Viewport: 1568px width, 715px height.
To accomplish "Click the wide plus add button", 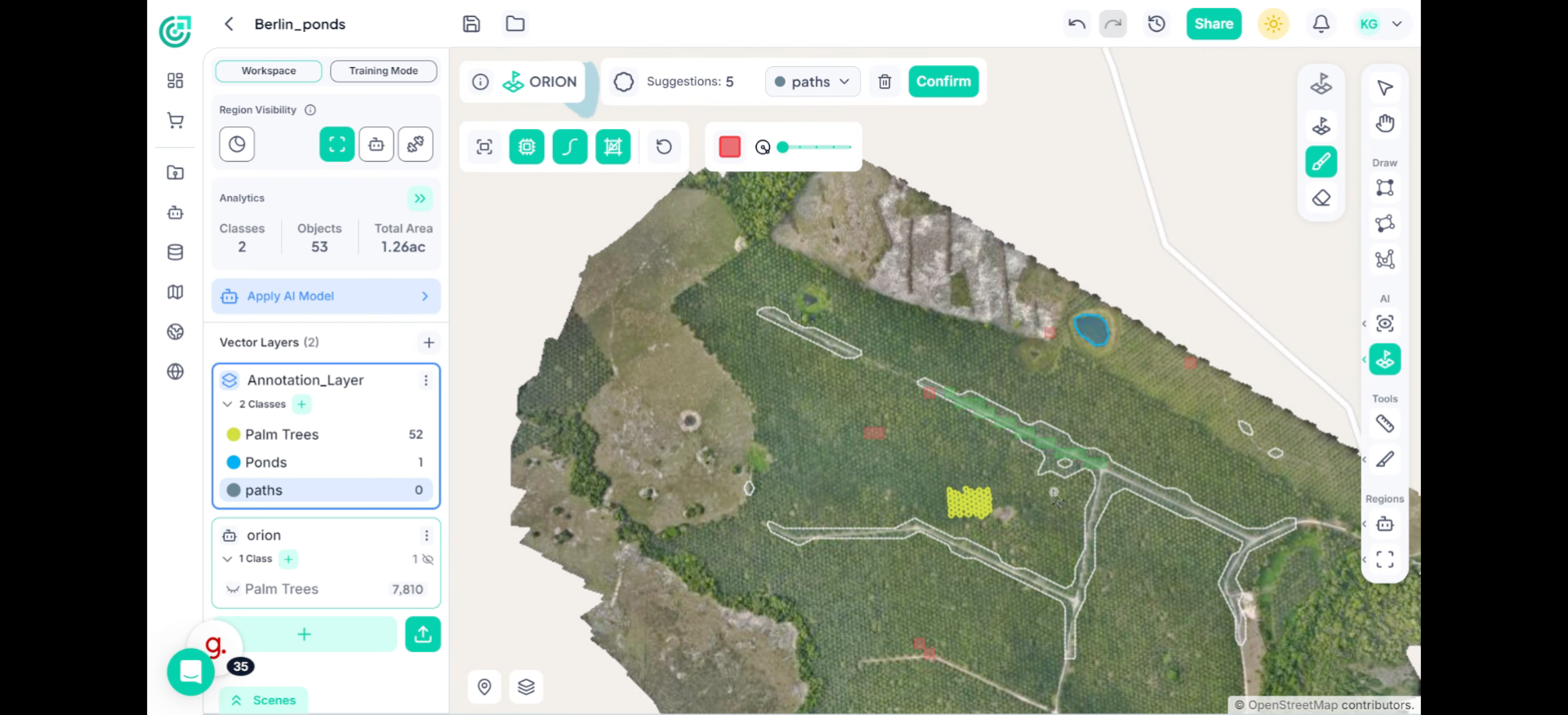I will click(x=304, y=634).
